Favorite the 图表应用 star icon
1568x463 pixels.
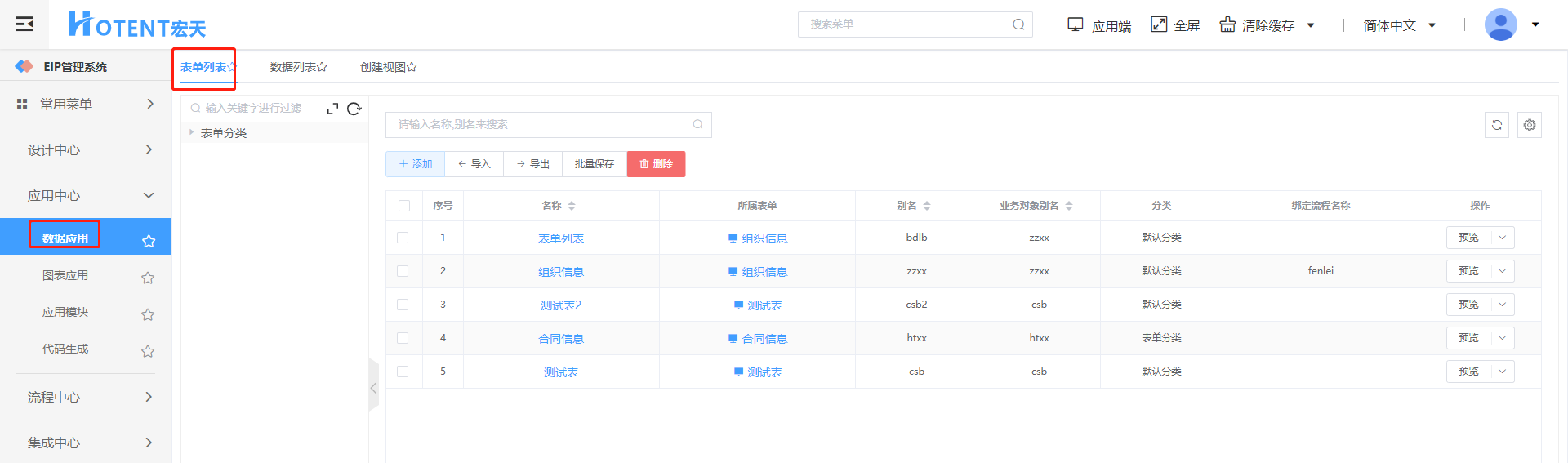(x=148, y=278)
